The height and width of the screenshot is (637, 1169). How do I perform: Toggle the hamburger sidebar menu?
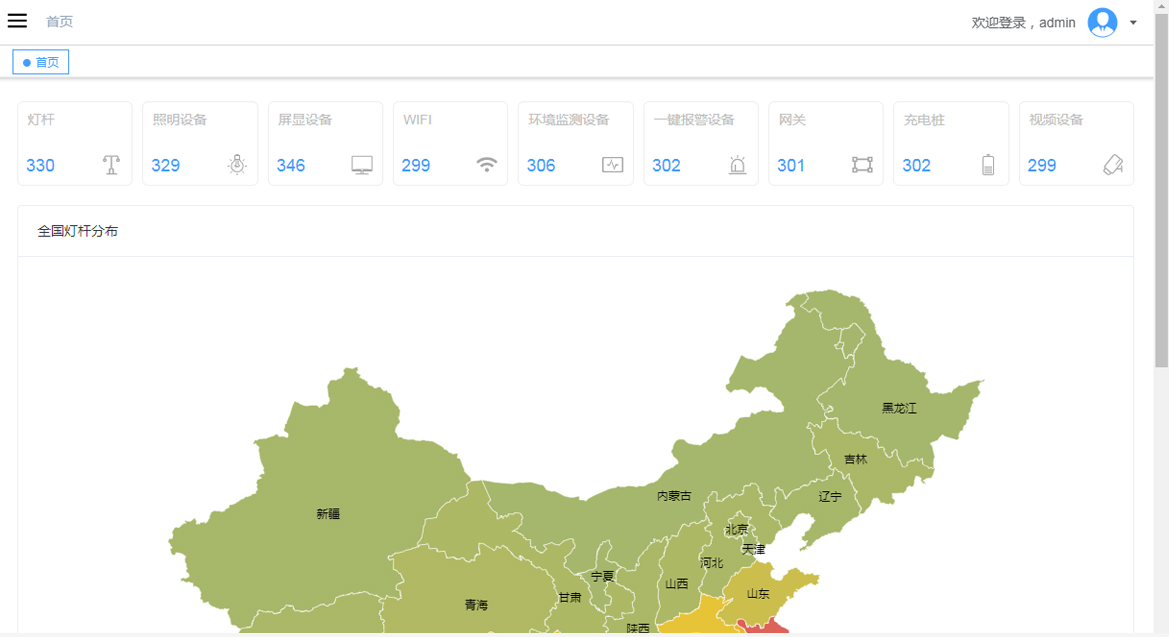[x=17, y=21]
